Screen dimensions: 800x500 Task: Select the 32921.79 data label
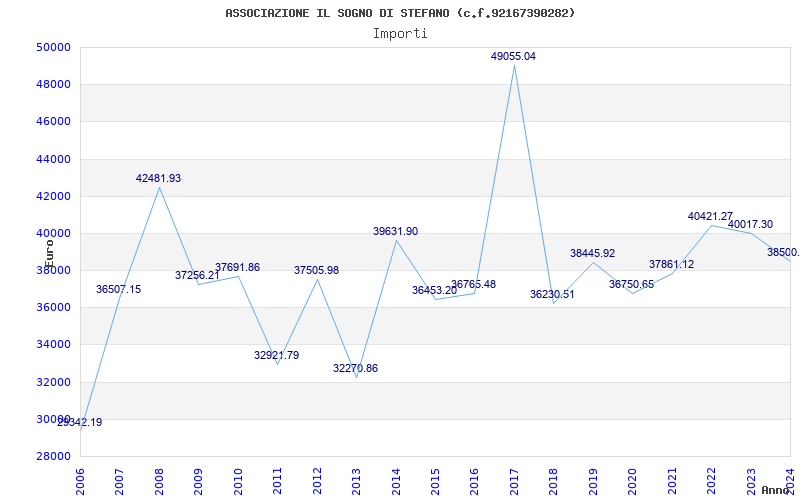277,355
